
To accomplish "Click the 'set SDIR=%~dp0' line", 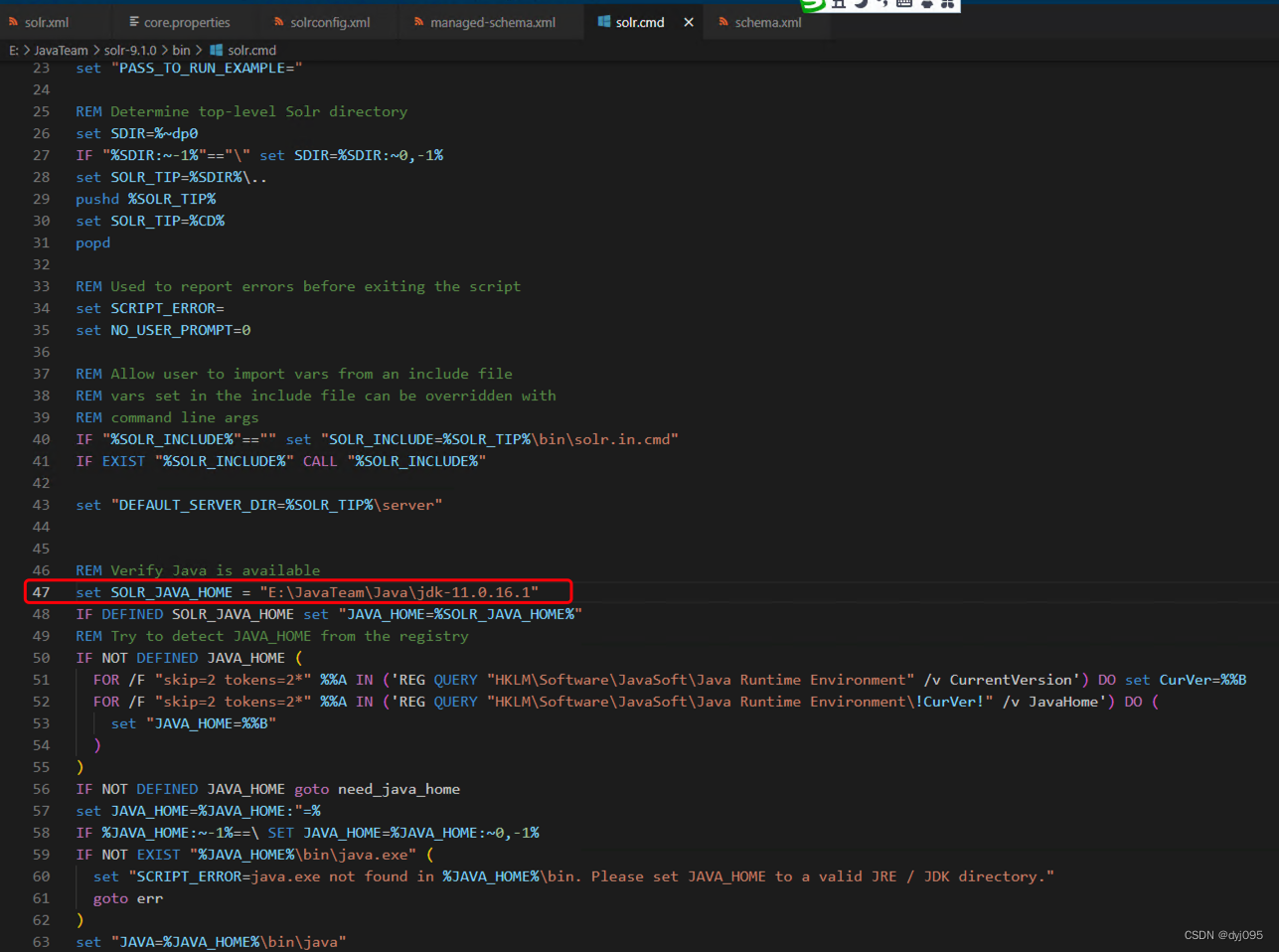I will [137, 133].
